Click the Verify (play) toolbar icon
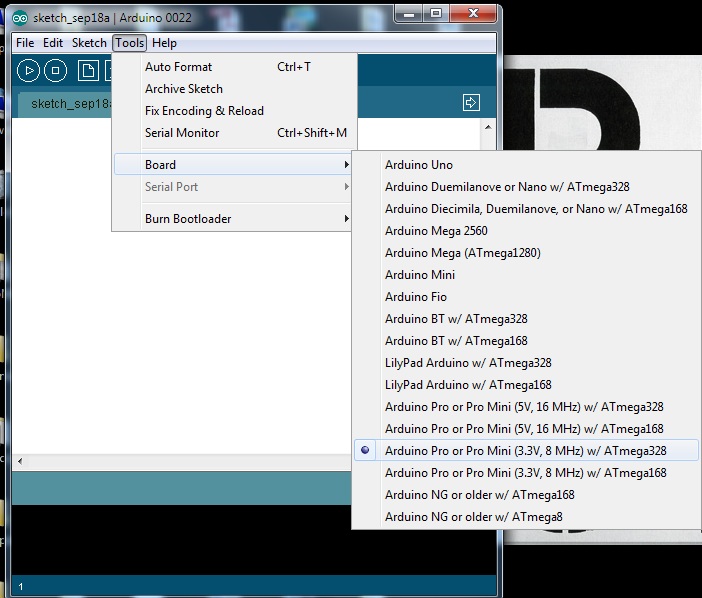This screenshot has width=702, height=598. tap(28, 71)
